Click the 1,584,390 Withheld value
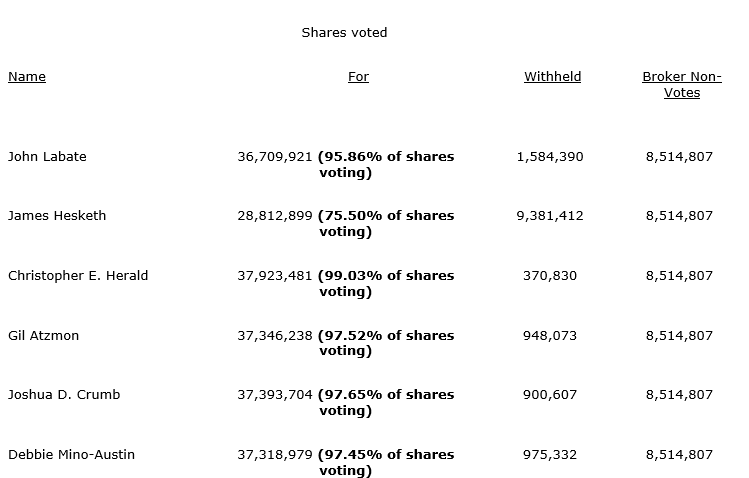749x478 pixels. coord(550,157)
